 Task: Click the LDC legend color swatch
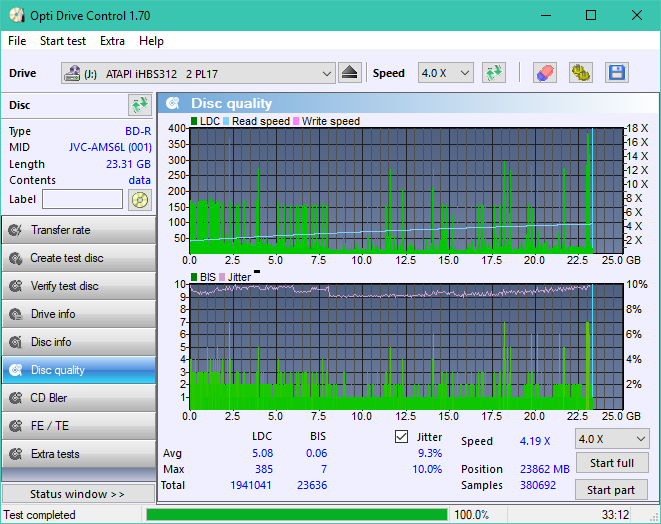pyautogui.click(x=194, y=121)
